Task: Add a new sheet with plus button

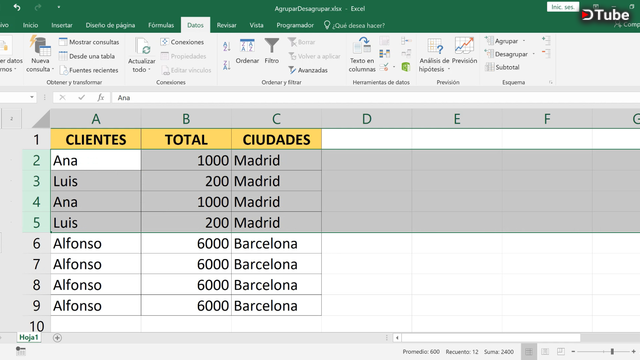Action: pyautogui.click(x=57, y=338)
